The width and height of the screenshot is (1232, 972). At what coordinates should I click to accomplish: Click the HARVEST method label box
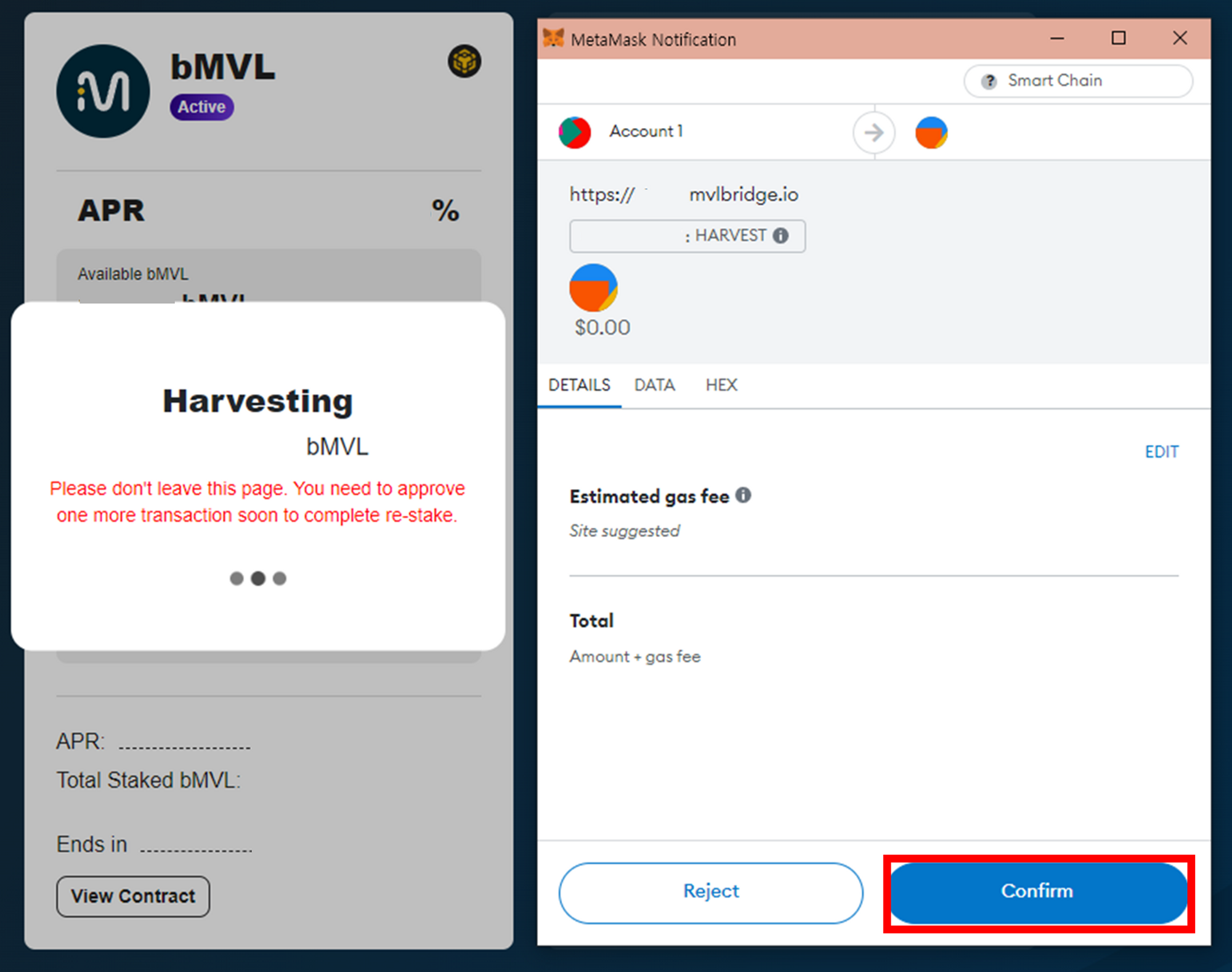687,236
